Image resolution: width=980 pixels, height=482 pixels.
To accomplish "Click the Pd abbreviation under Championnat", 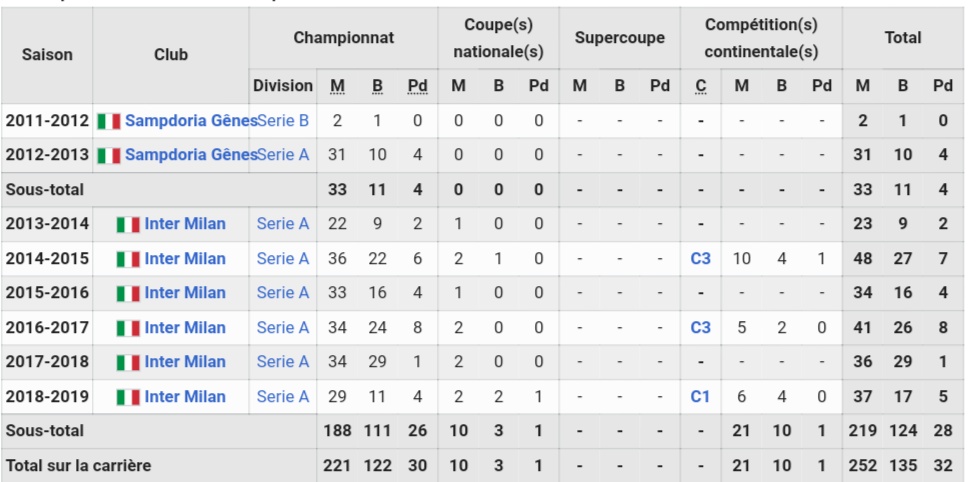I will tap(418, 86).
